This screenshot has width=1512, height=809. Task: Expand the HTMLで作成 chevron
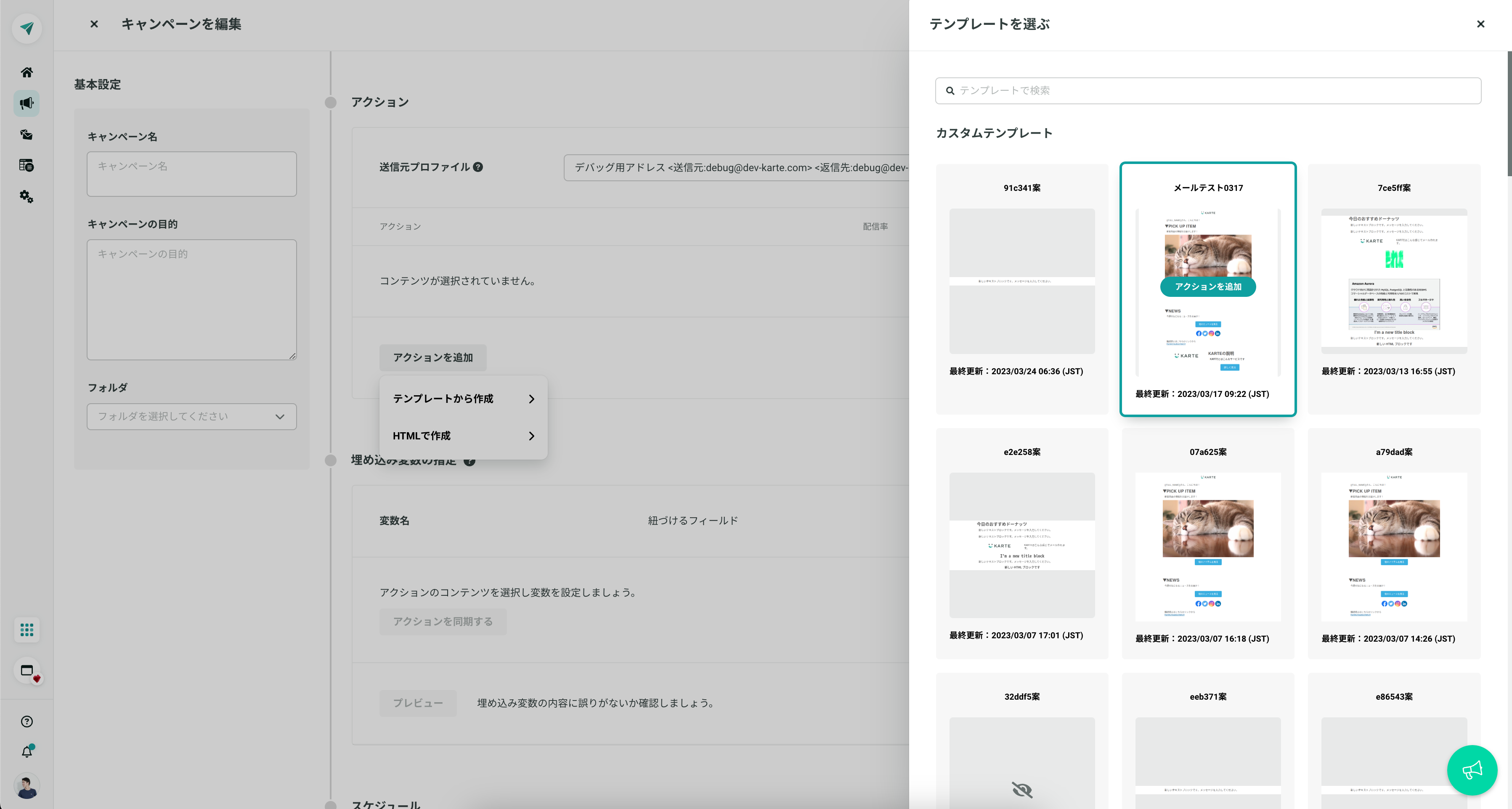[531, 436]
